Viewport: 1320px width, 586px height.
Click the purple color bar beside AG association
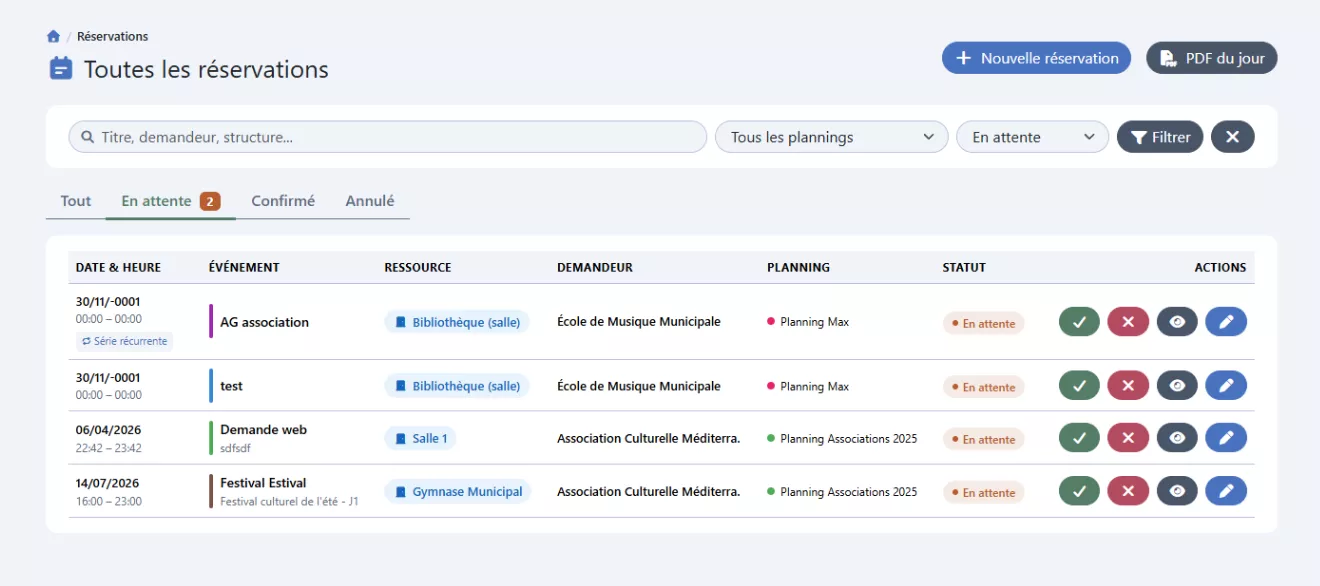(x=211, y=322)
